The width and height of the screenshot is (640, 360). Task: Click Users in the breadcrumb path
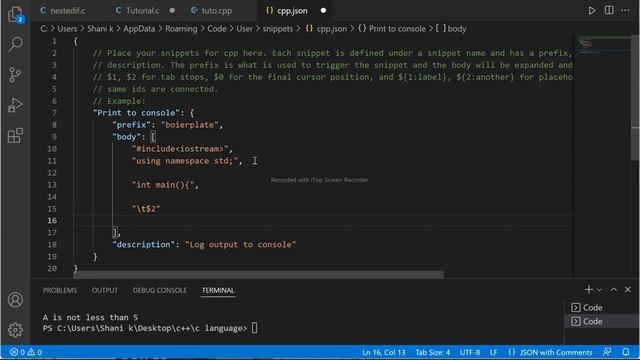pyautogui.click(x=67, y=29)
